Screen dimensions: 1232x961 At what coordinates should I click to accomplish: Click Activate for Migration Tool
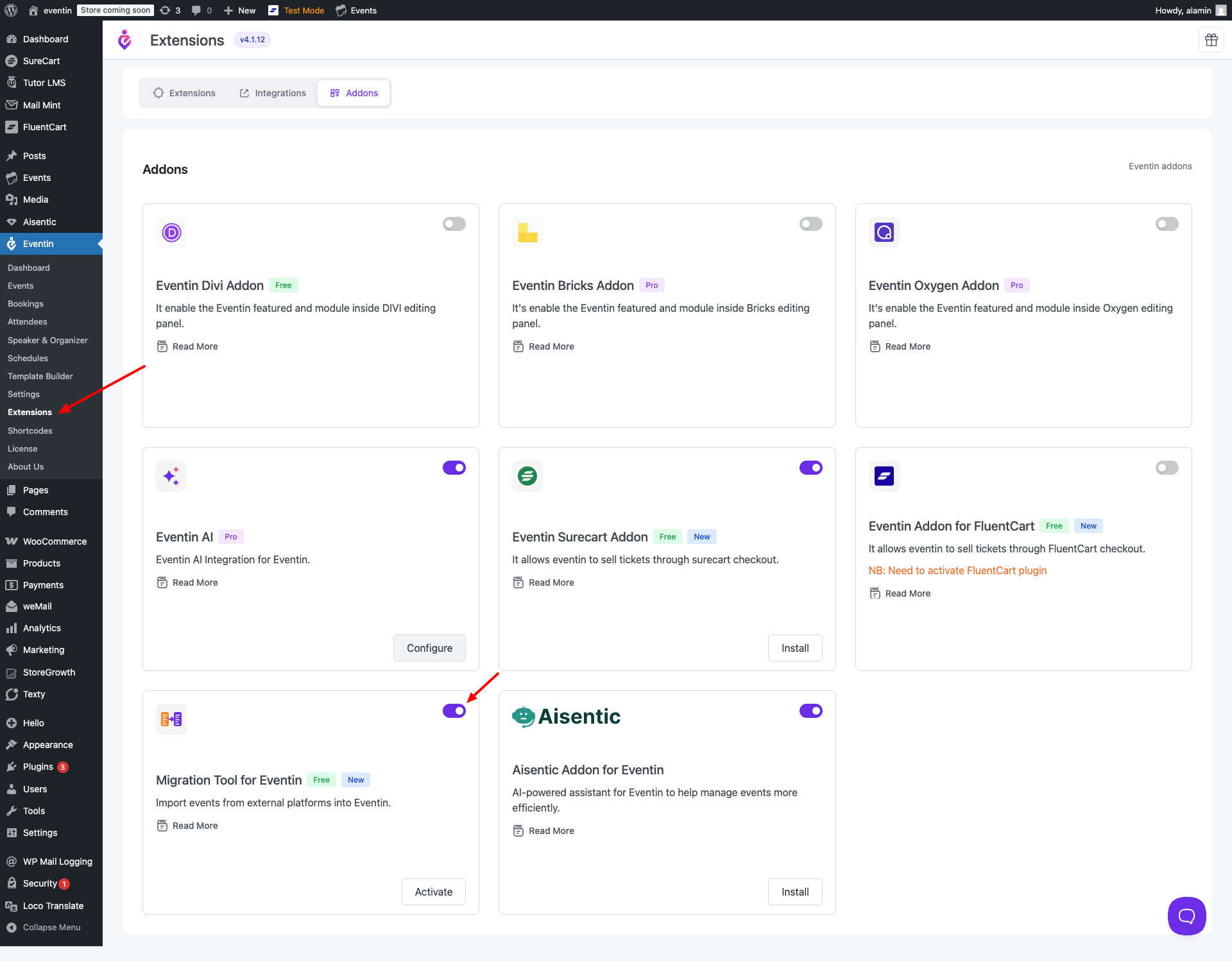pos(434,892)
